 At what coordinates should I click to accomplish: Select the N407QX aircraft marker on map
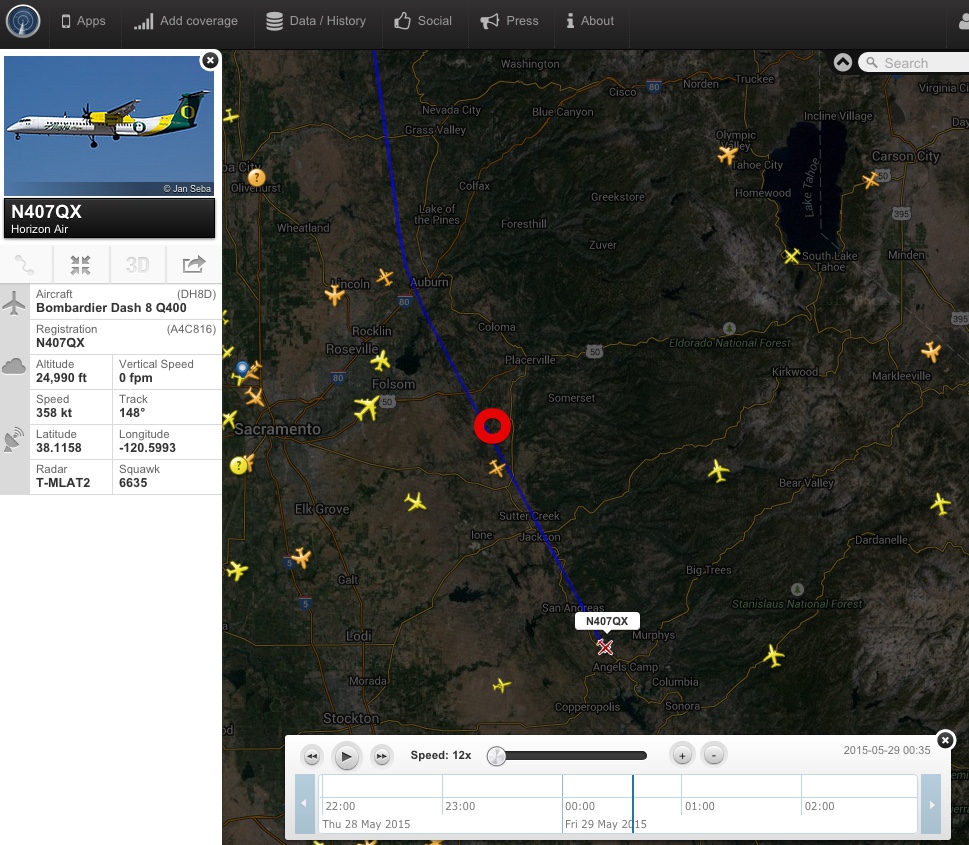605,647
